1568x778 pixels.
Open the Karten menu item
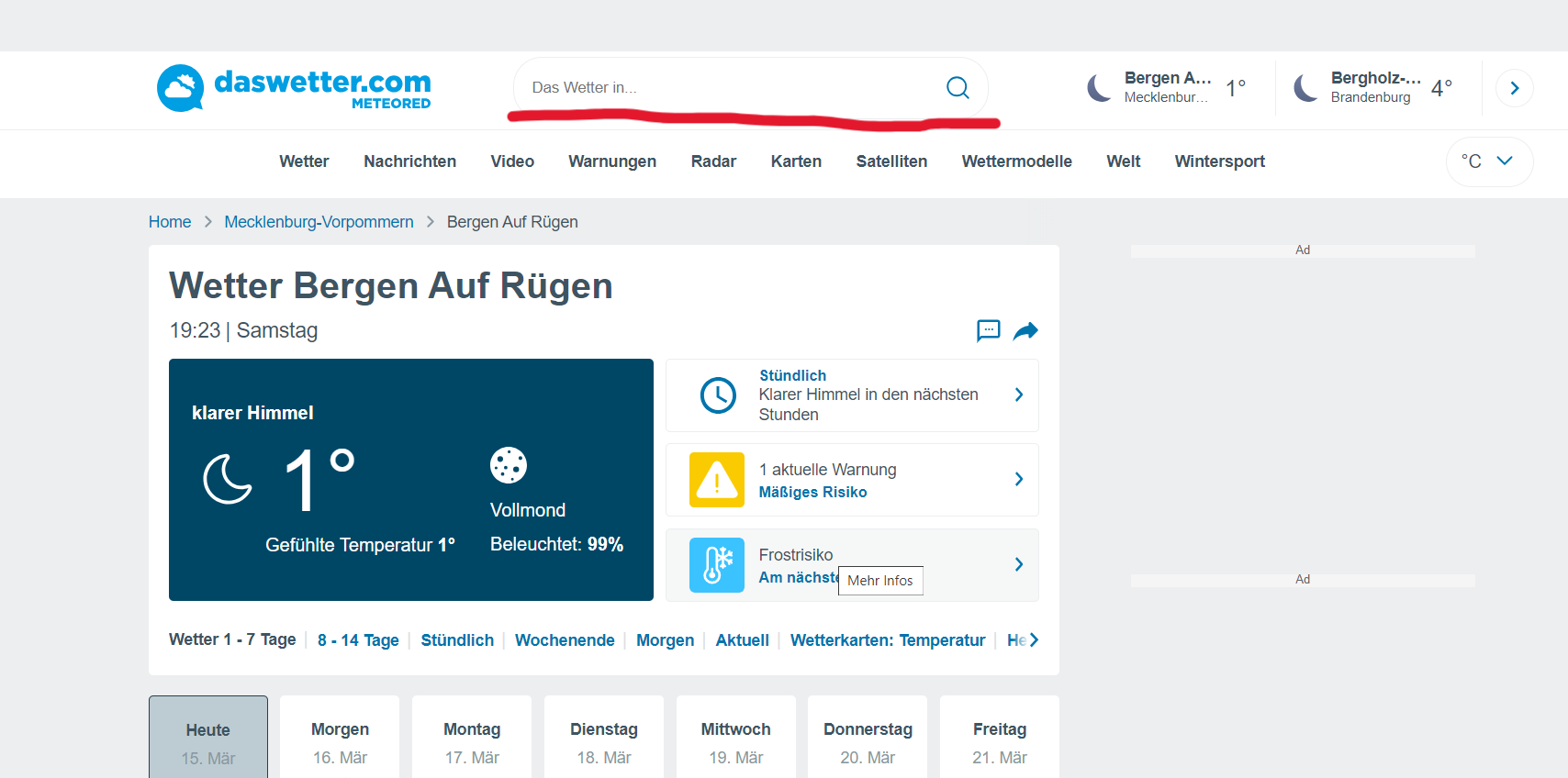(796, 161)
